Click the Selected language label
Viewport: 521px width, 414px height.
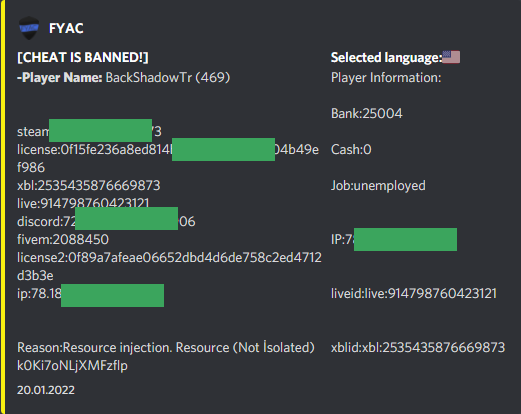click(x=386, y=58)
